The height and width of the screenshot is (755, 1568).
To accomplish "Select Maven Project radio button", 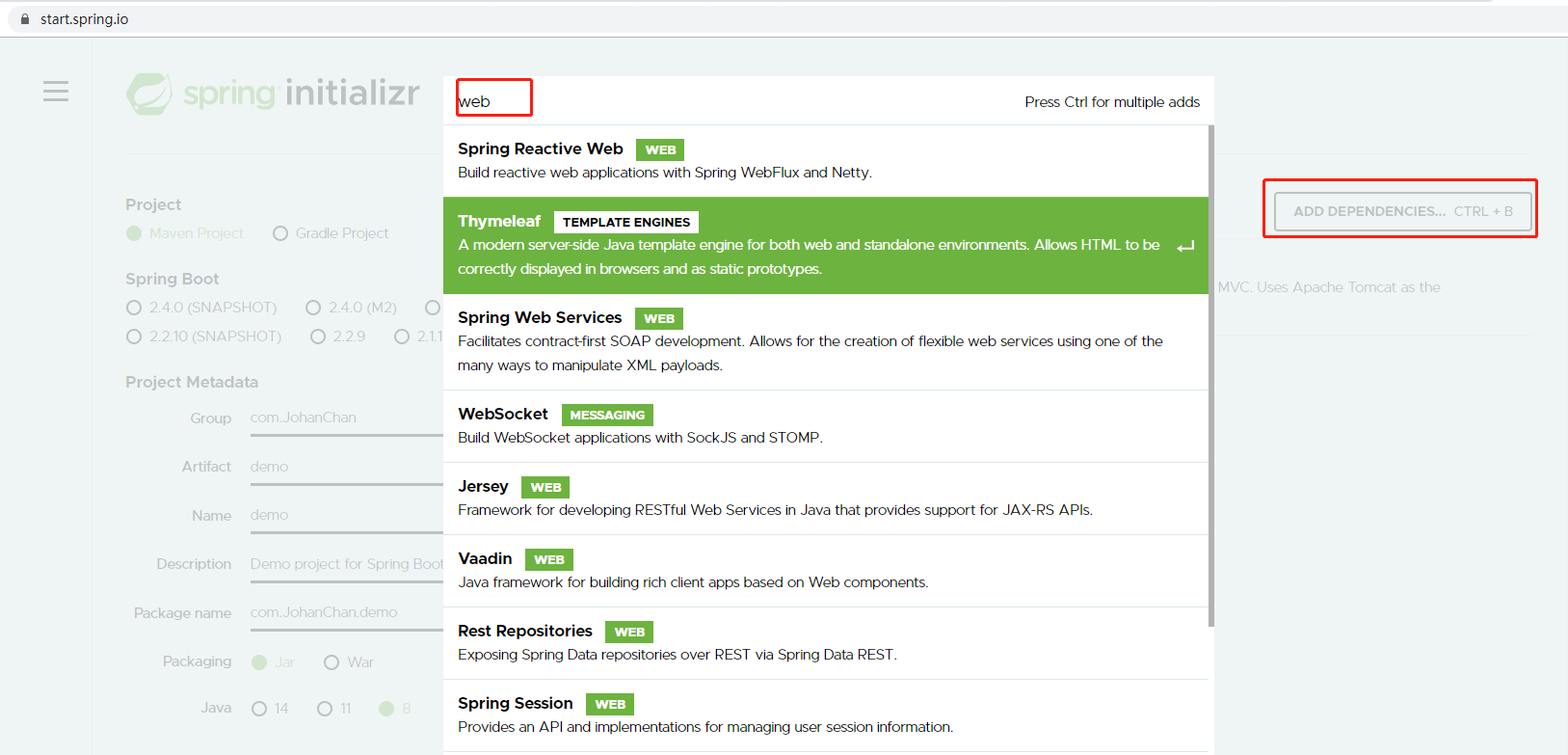I will pos(134,233).
